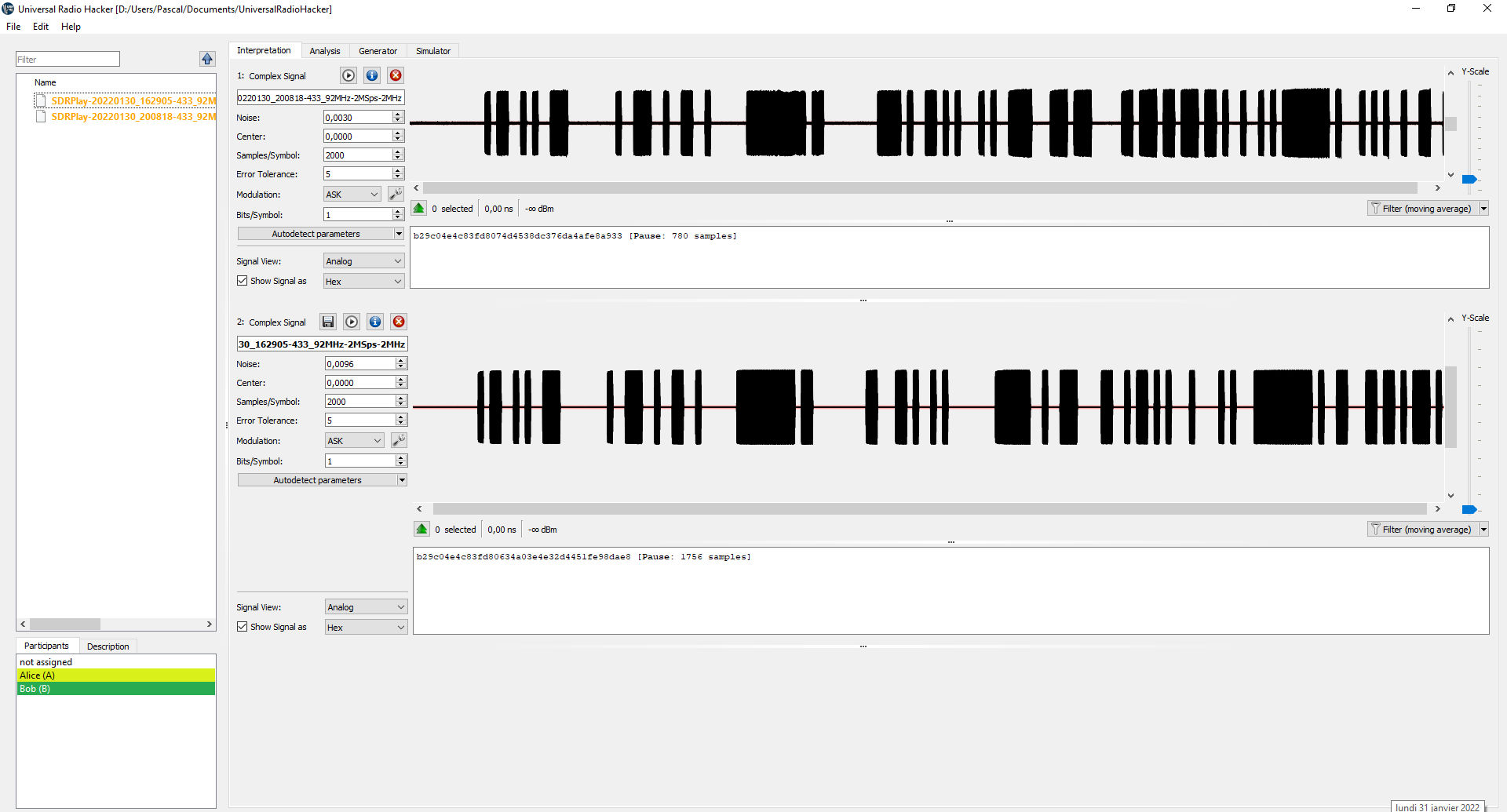Switch to the Simulator tab

click(433, 51)
